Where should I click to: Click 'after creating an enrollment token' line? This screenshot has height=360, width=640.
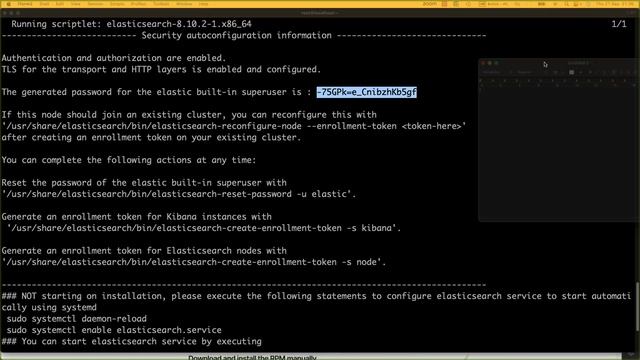point(151,138)
